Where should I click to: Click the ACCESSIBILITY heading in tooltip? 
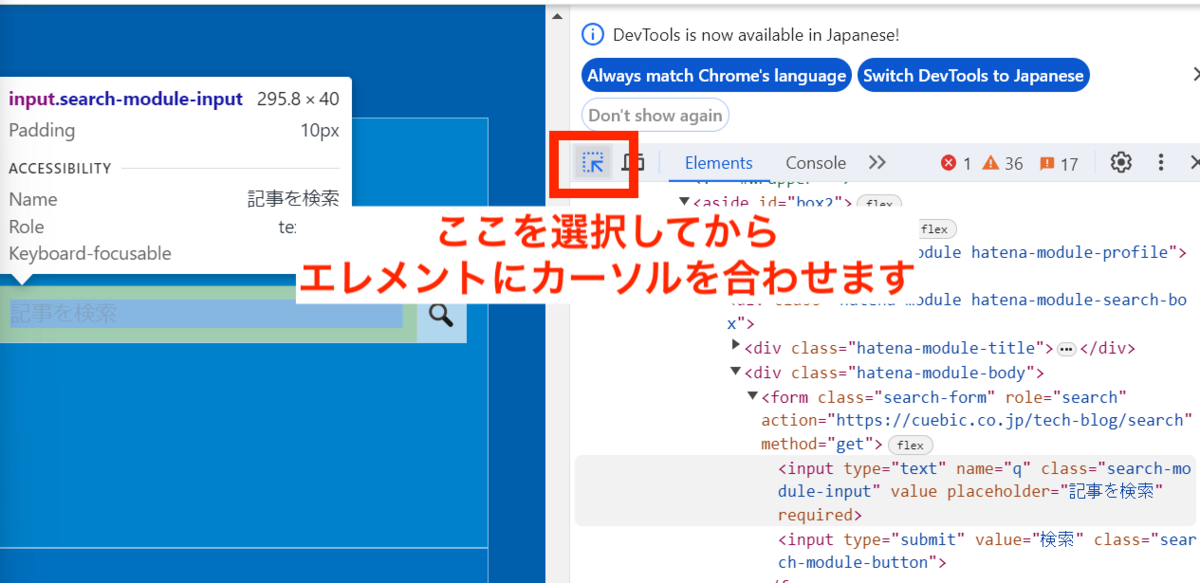[60, 168]
